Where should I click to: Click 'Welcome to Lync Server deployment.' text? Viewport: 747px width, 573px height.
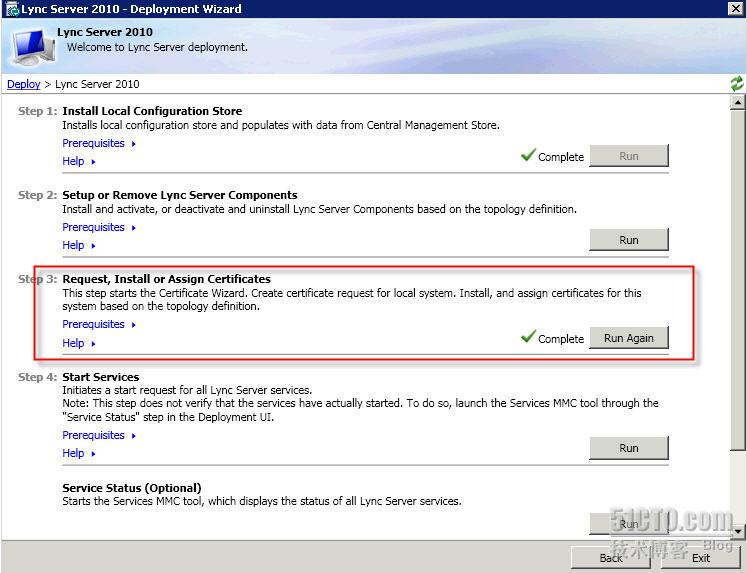[x=157, y=47]
